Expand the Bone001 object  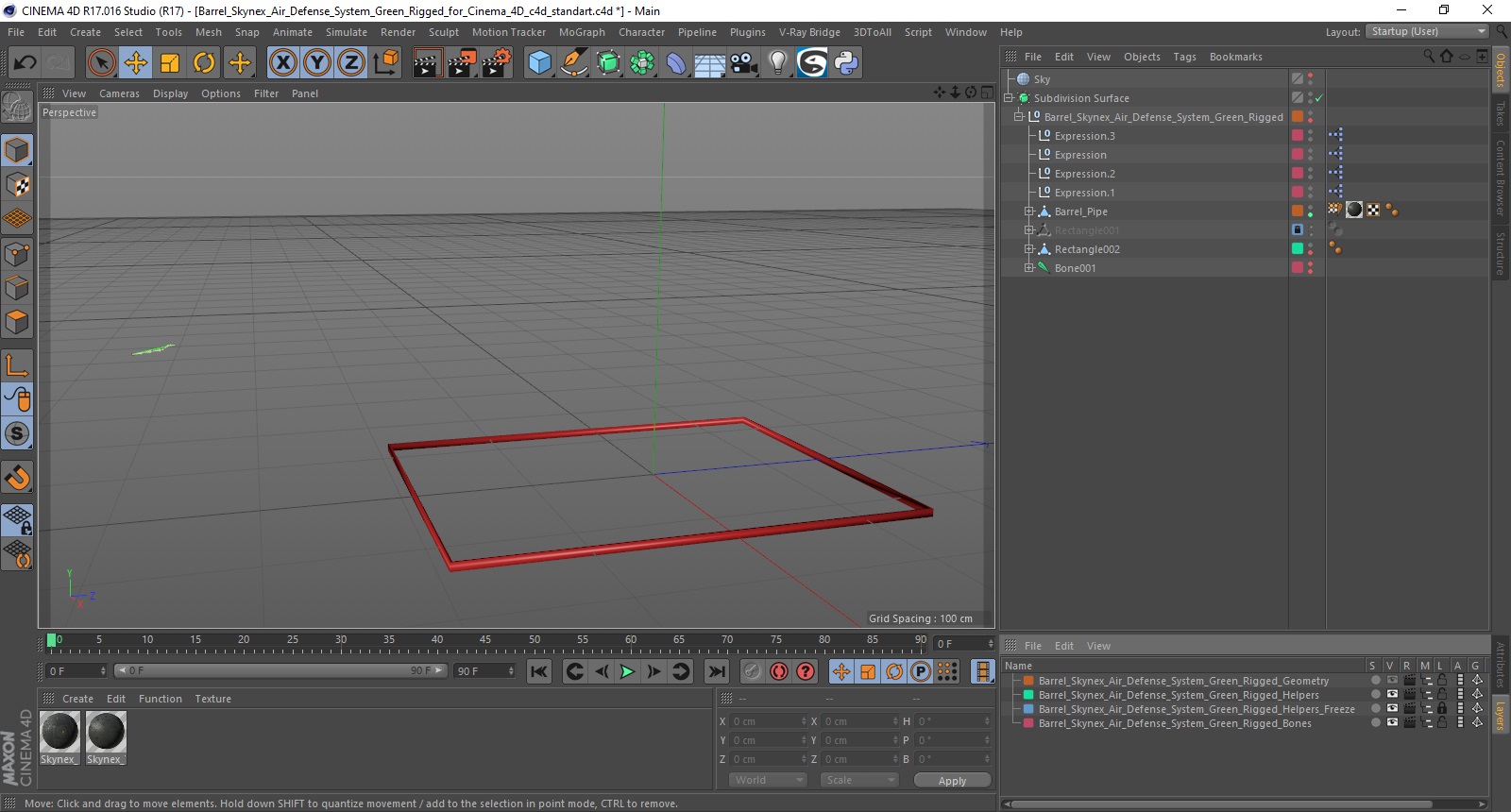click(1029, 268)
